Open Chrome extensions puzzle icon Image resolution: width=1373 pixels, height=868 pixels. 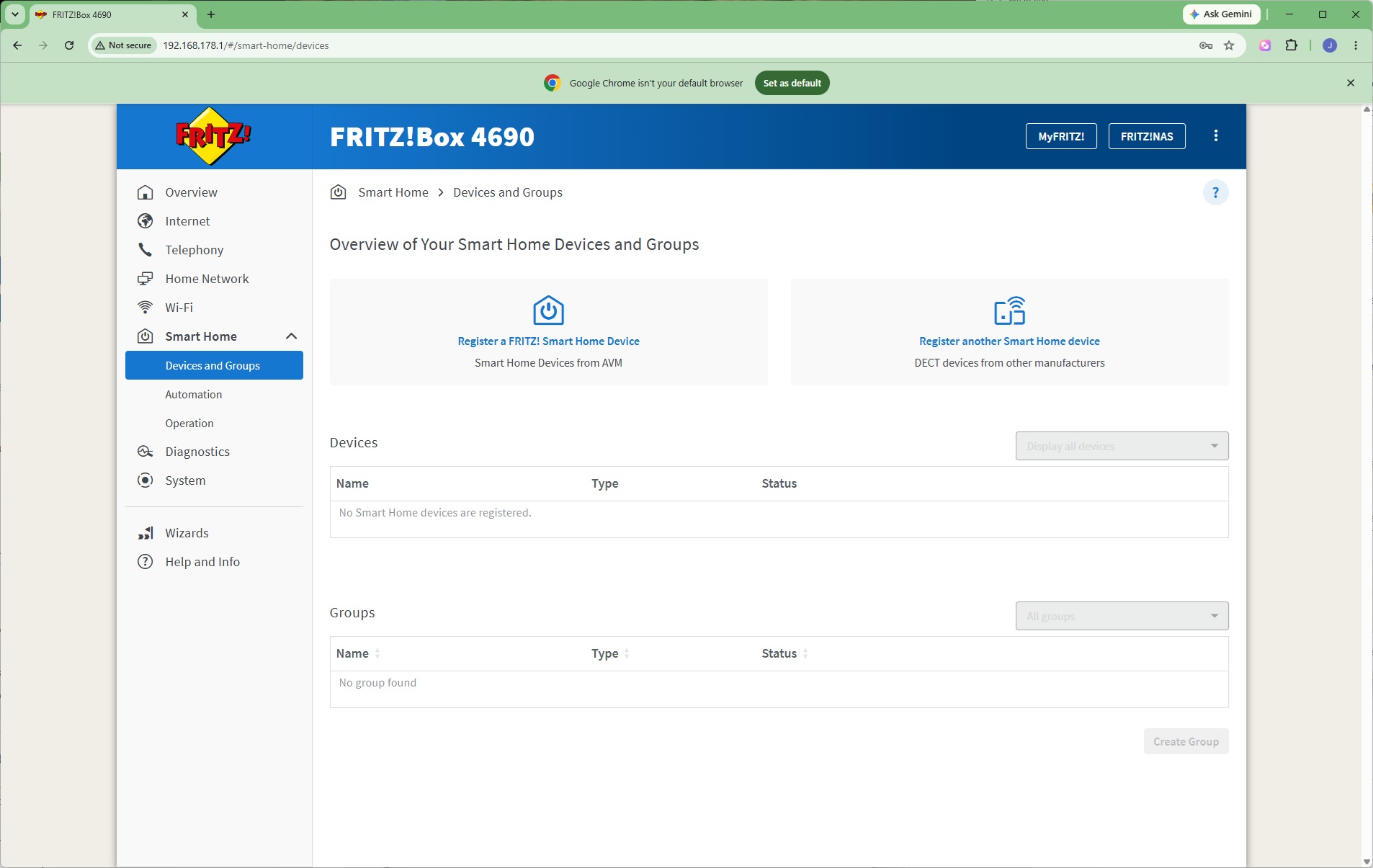(1292, 45)
